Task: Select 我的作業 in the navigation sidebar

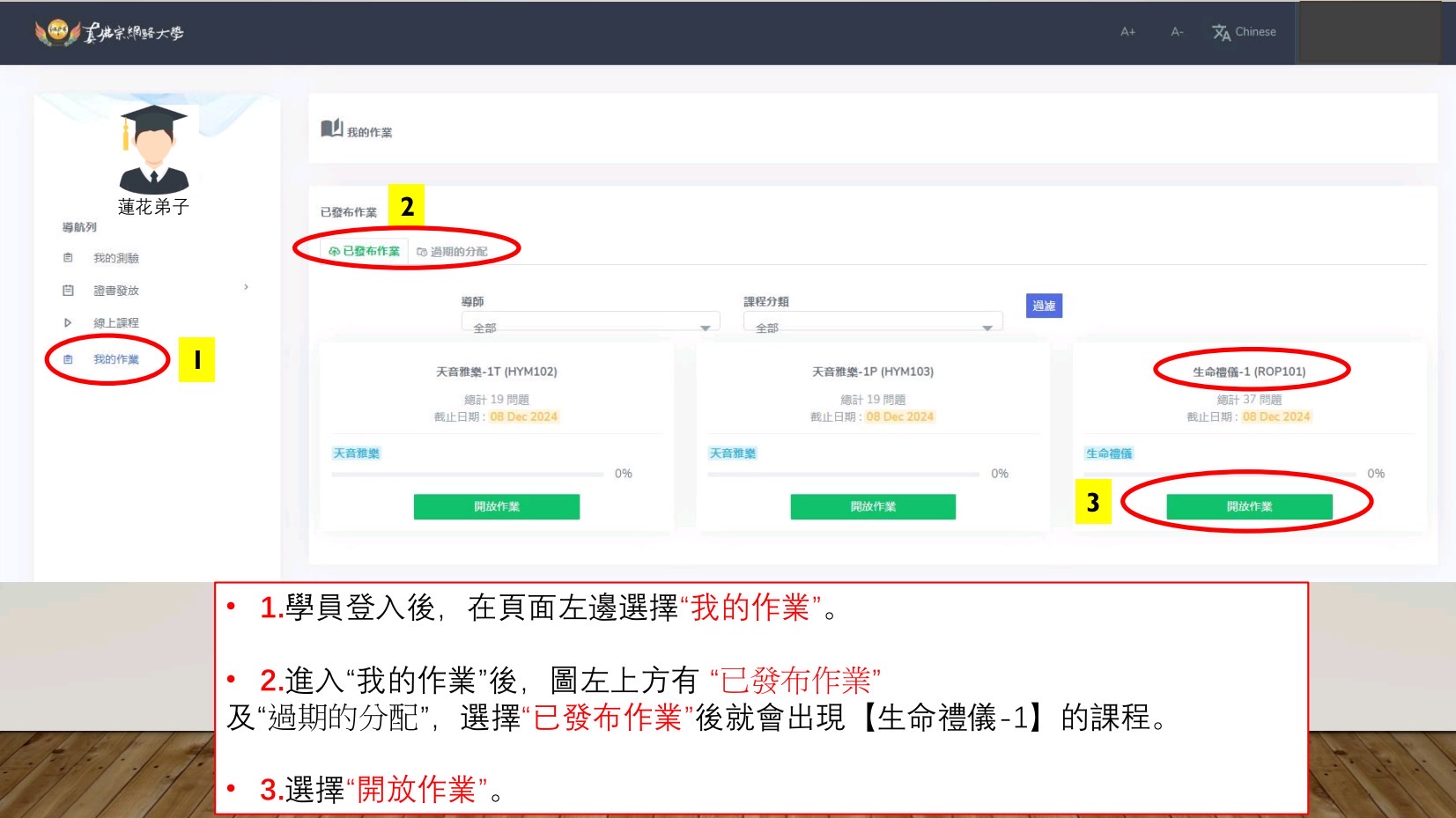Action: click(115, 359)
